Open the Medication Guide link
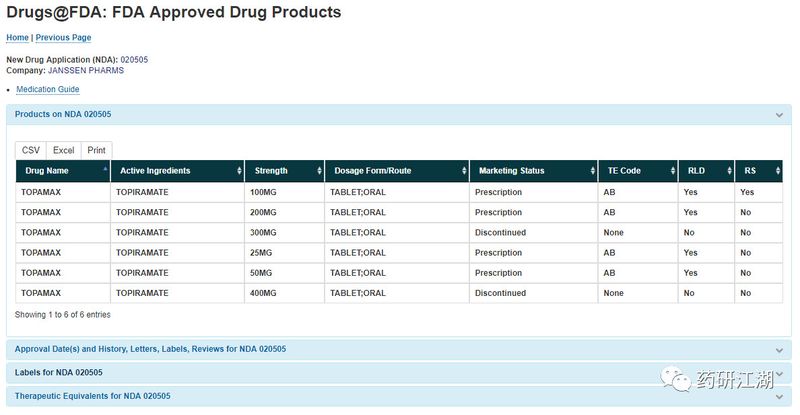 [47, 90]
